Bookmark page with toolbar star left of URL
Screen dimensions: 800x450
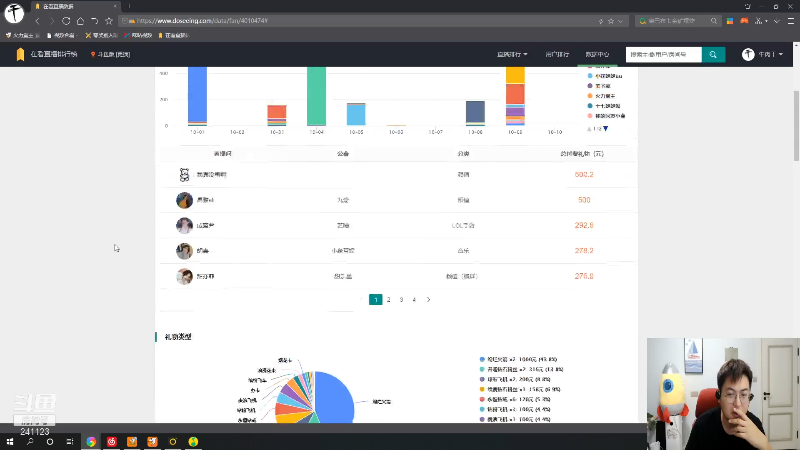tap(109, 21)
